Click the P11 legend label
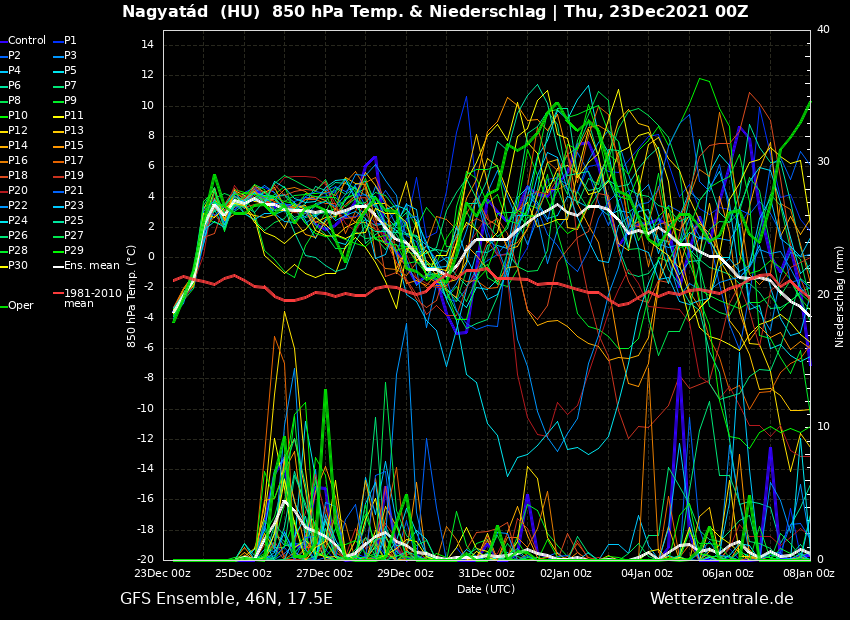 73,116
